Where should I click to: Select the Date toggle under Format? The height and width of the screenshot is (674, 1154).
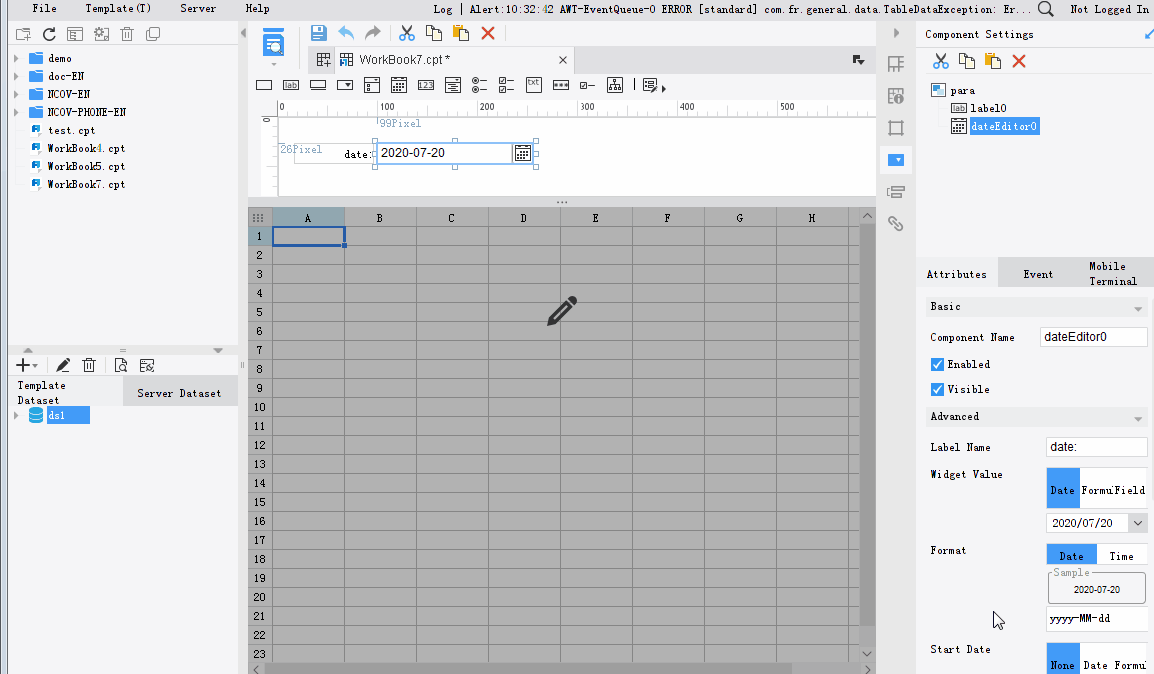[x=1072, y=556]
